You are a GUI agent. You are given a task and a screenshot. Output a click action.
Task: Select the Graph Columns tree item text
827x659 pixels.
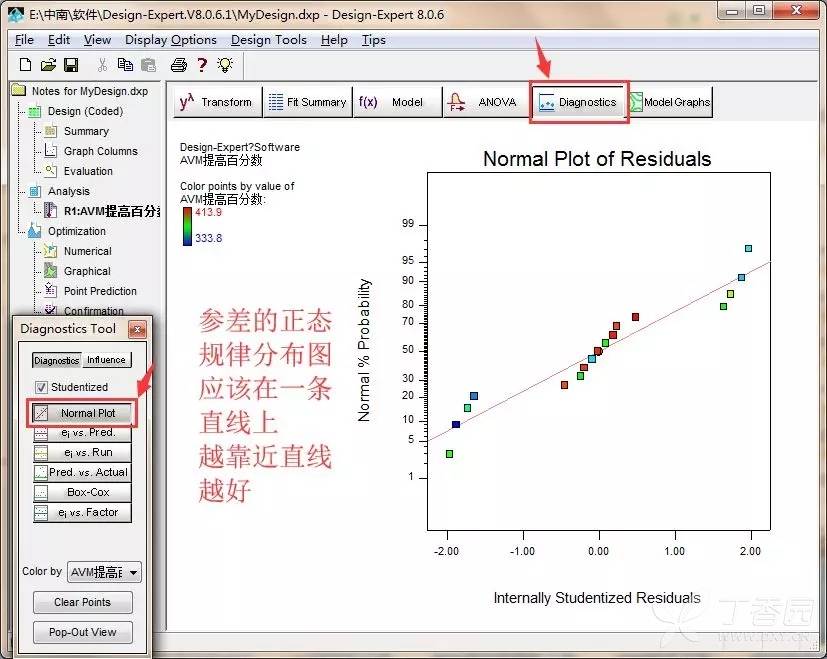click(101, 151)
